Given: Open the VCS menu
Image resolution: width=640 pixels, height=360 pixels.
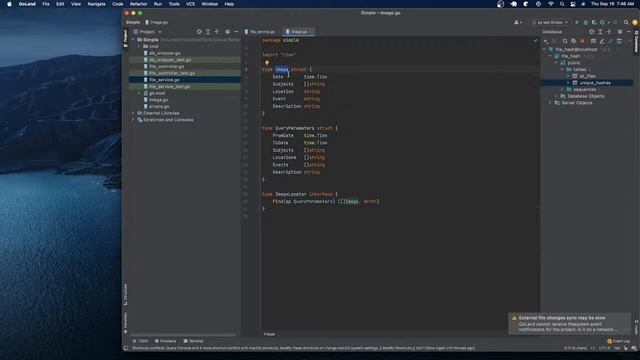Looking at the screenshot, I should click(190, 4).
